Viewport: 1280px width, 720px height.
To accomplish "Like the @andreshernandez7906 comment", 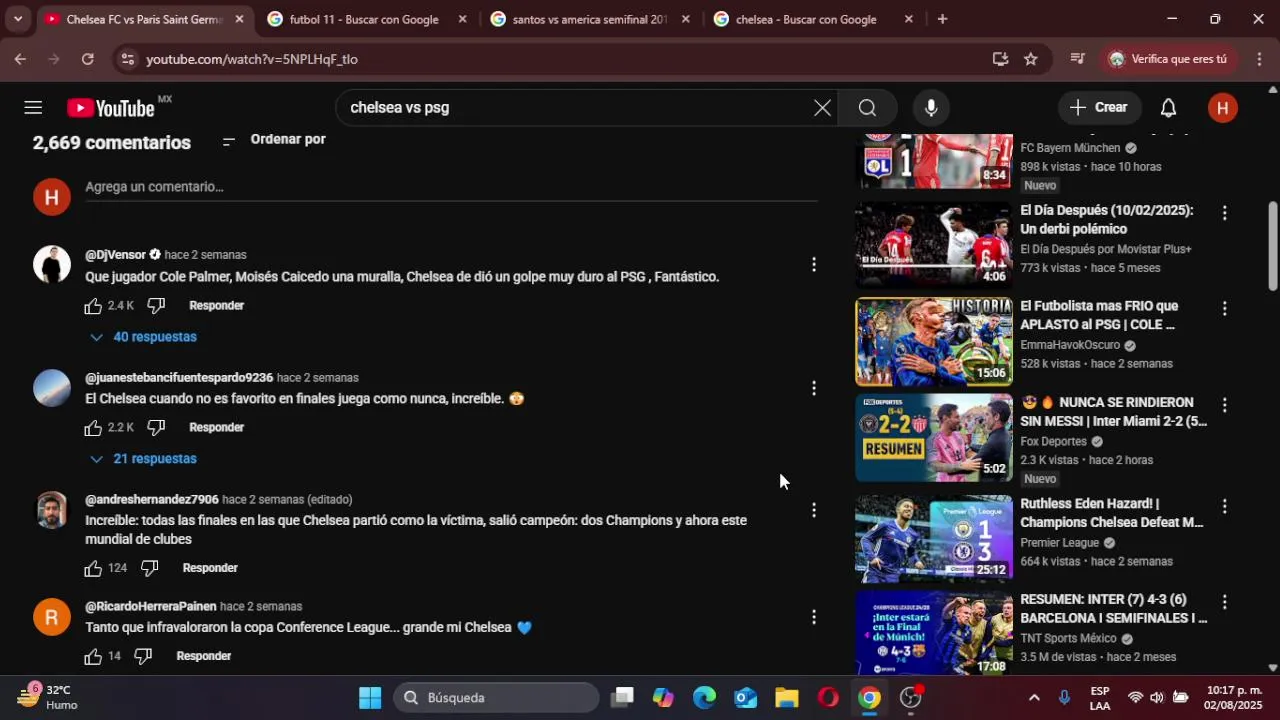I will [93, 568].
